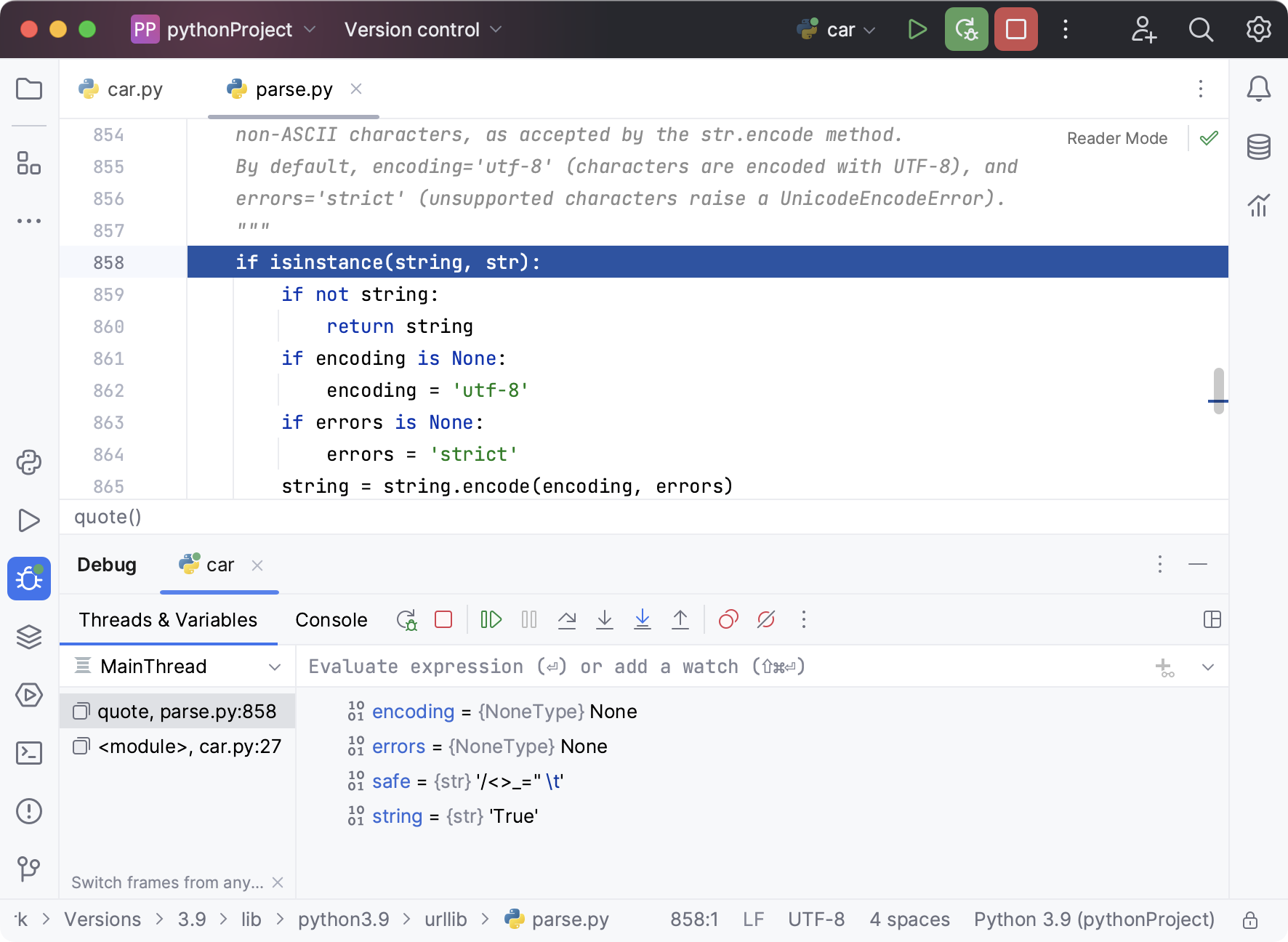Expand the MainThread thread selector
The height and width of the screenshot is (942, 1288).
tap(275, 667)
